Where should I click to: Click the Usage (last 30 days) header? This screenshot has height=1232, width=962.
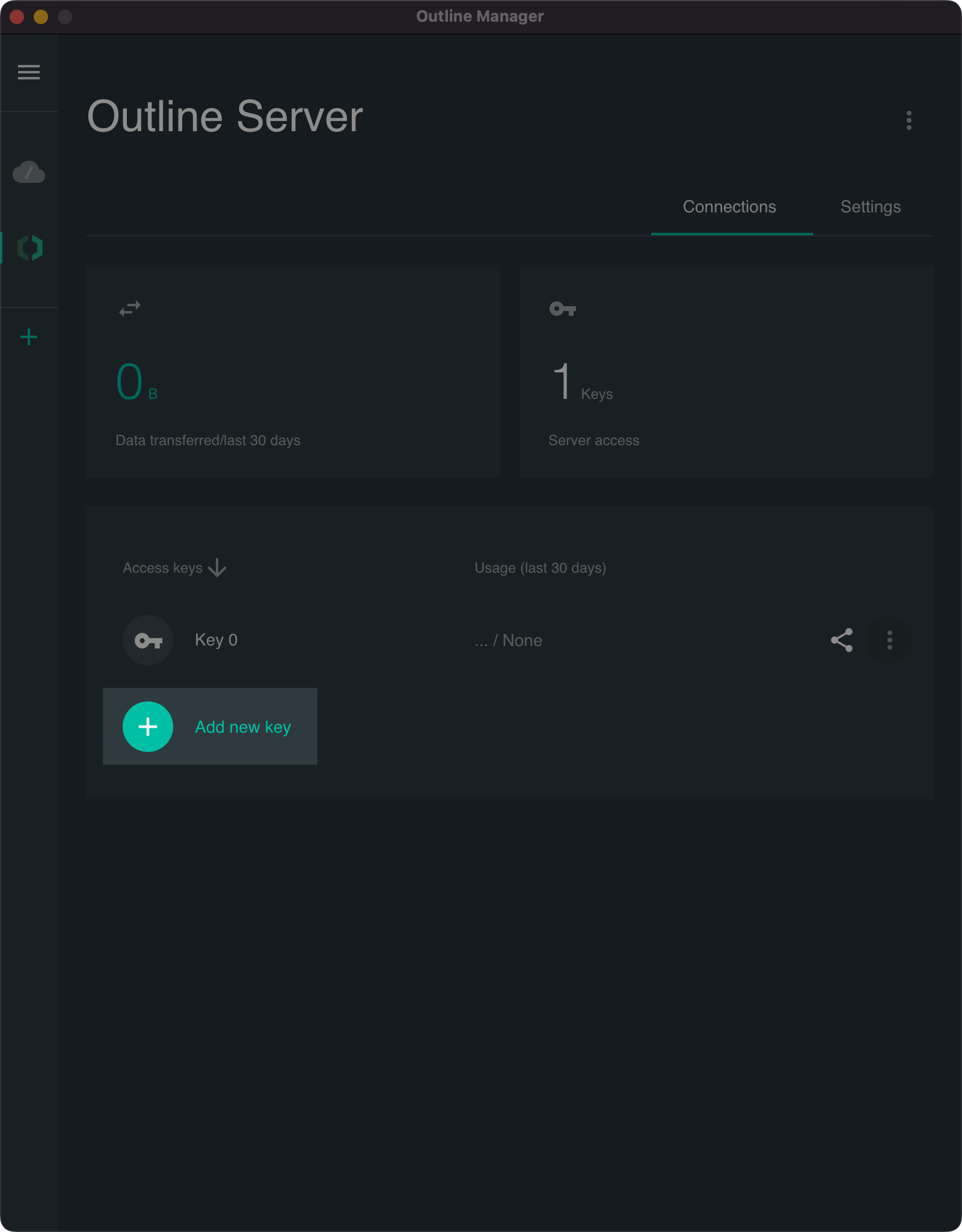tap(540, 568)
